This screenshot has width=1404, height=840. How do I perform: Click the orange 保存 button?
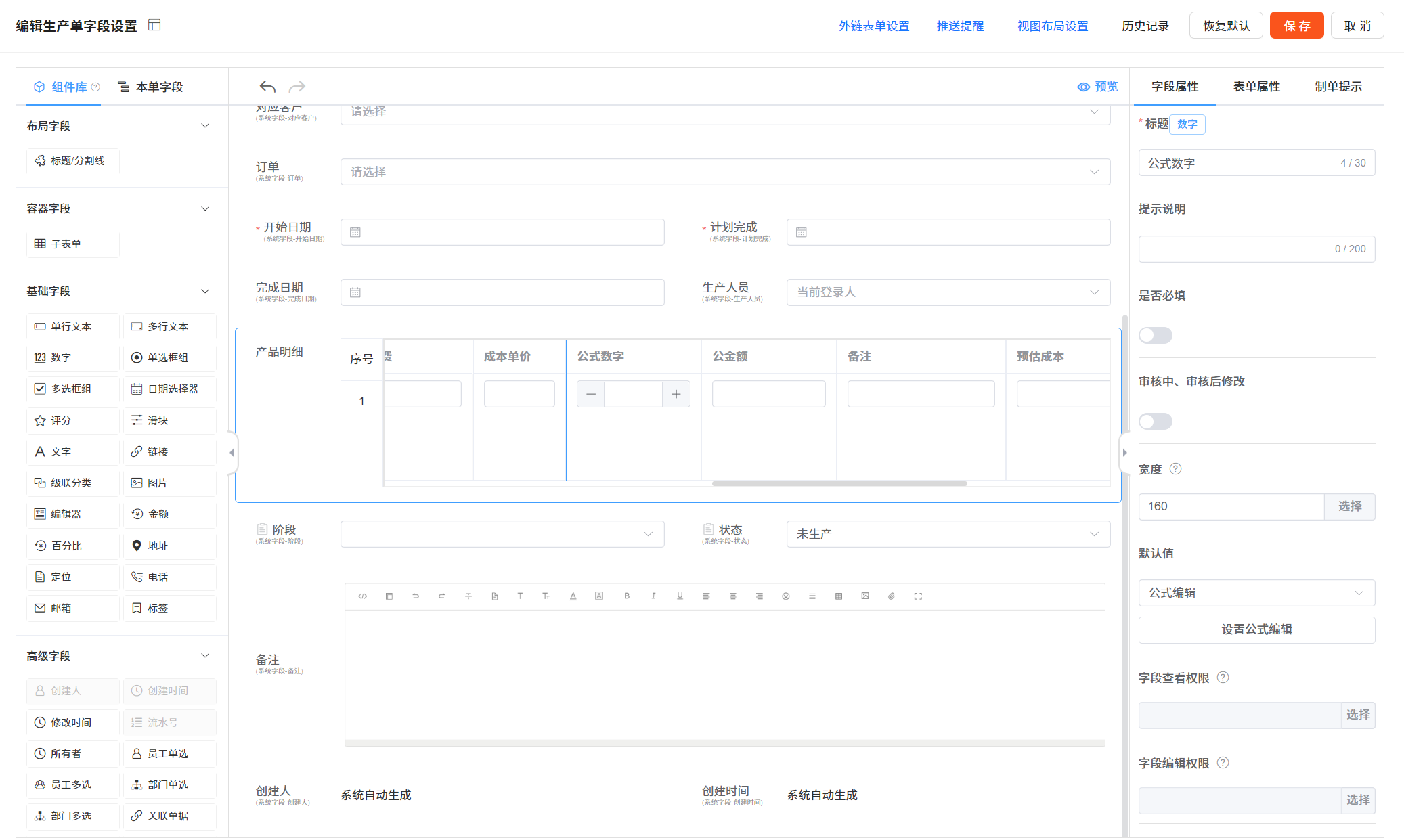(1296, 26)
